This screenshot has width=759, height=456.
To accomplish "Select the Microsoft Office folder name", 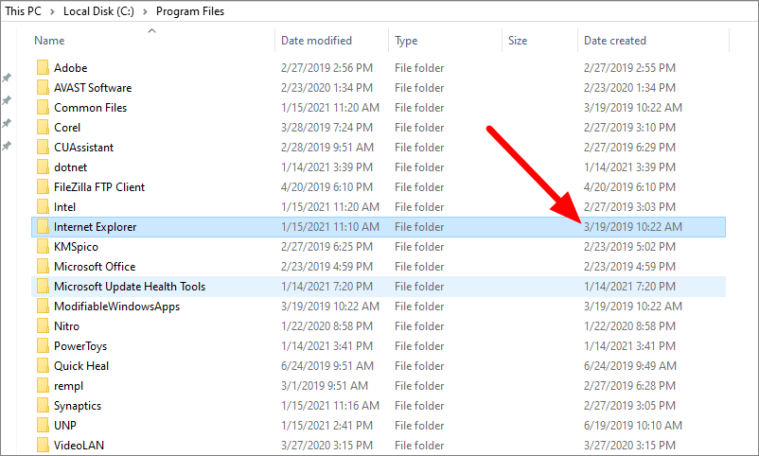I will (94, 266).
